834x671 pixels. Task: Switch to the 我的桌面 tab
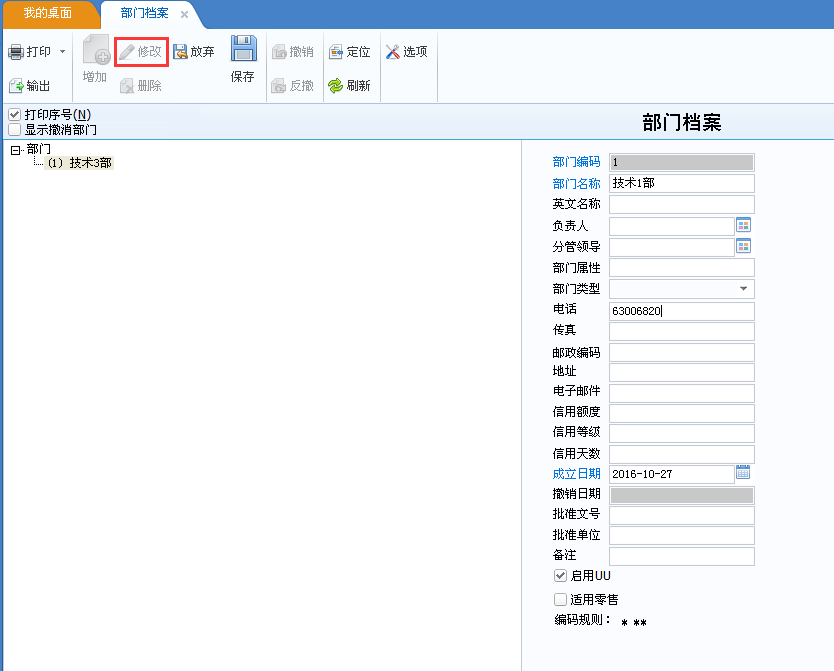click(48, 14)
